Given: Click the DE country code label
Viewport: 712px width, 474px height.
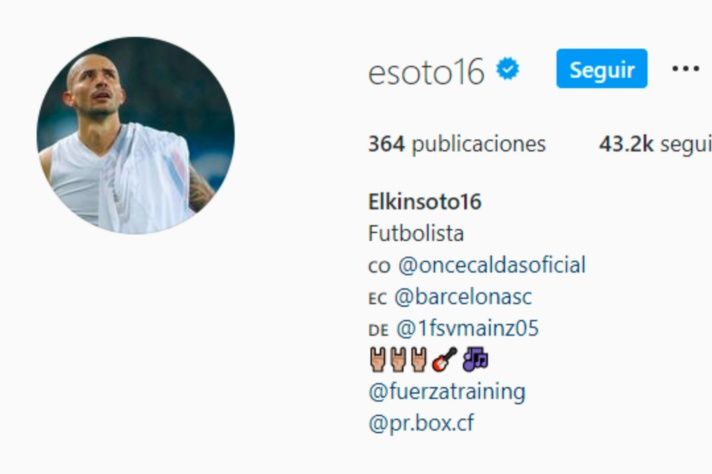Looking at the screenshot, I should 378,330.
